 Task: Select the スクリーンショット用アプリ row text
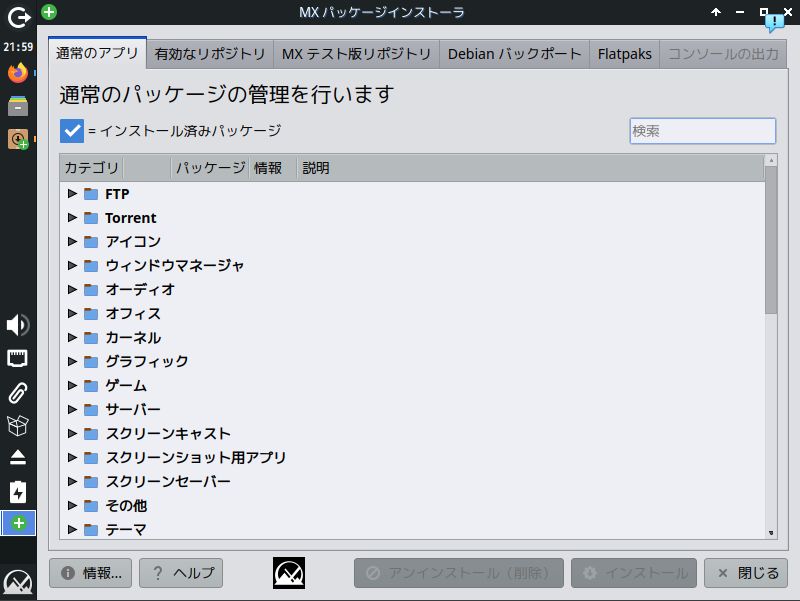pos(195,457)
